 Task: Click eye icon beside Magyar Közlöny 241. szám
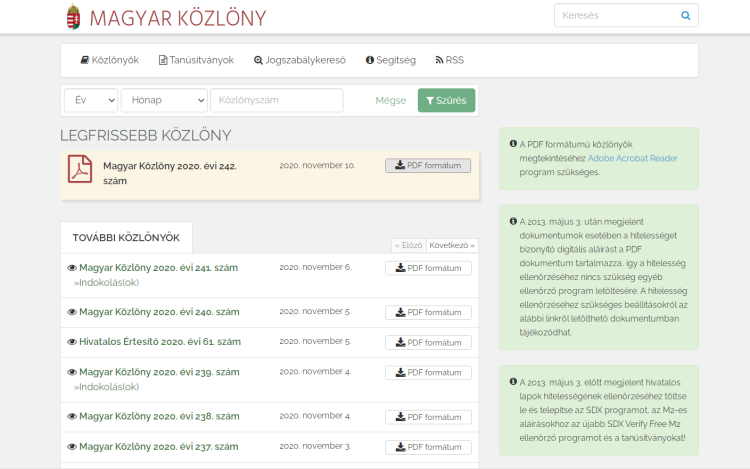pyautogui.click(x=72, y=268)
